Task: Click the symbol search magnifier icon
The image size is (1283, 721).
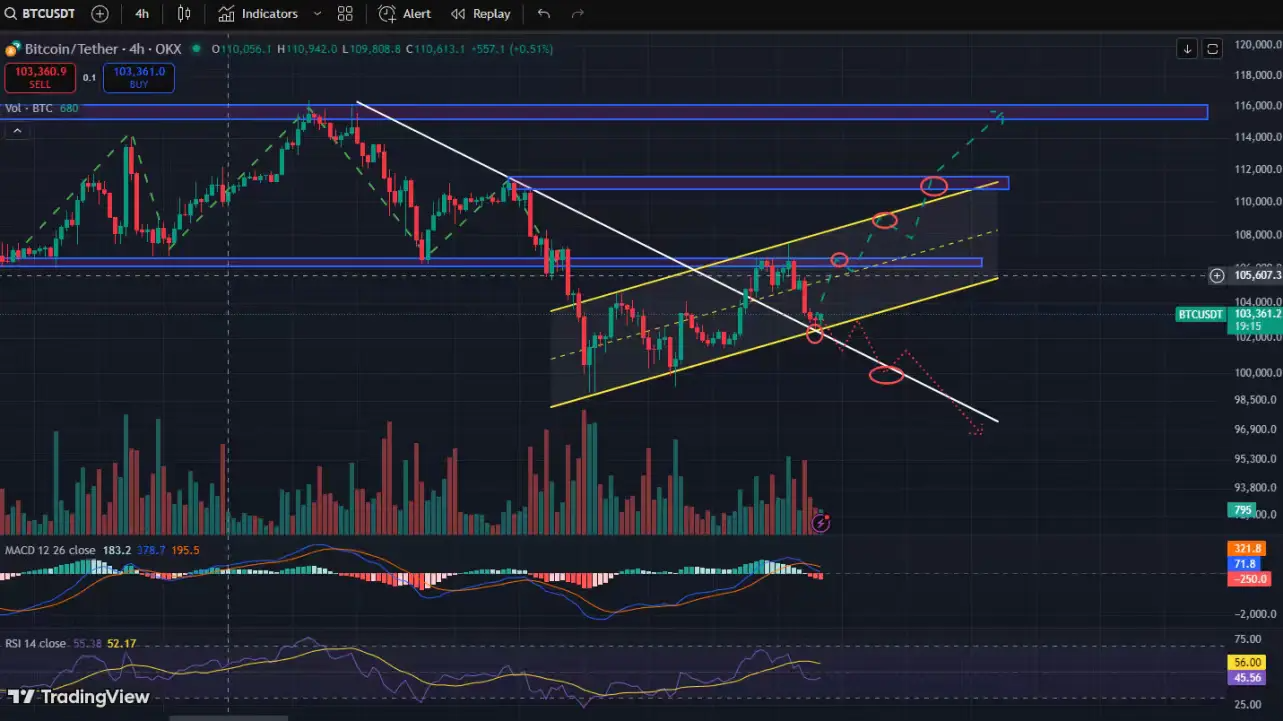Action: point(10,14)
